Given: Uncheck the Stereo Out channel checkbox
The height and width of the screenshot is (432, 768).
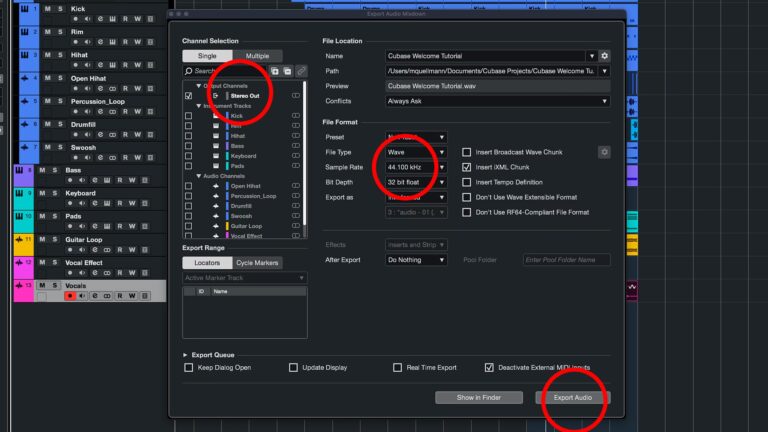Looking at the screenshot, I should [188, 96].
